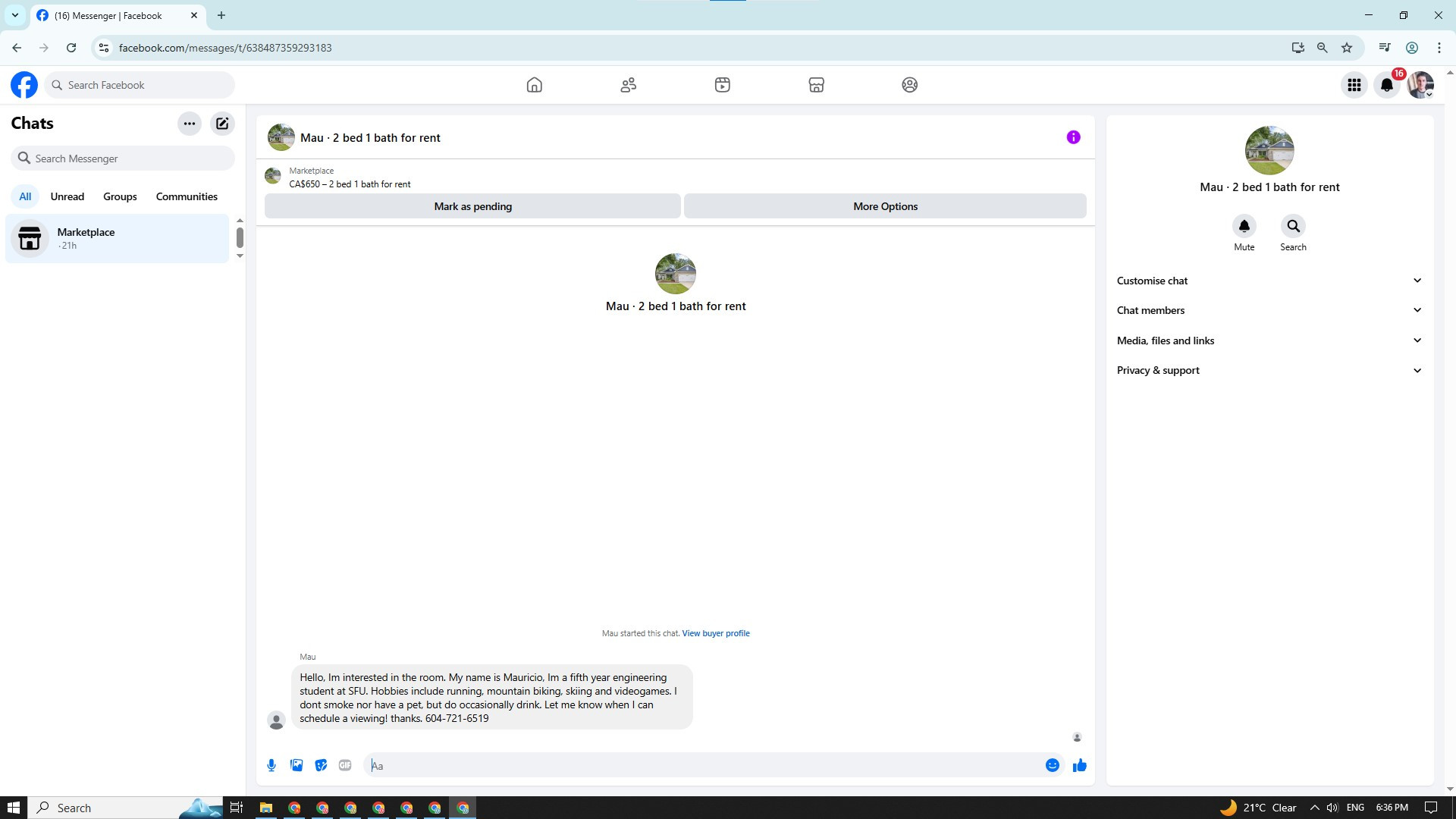Open the GIF picker icon
1456x819 pixels.
(345, 765)
